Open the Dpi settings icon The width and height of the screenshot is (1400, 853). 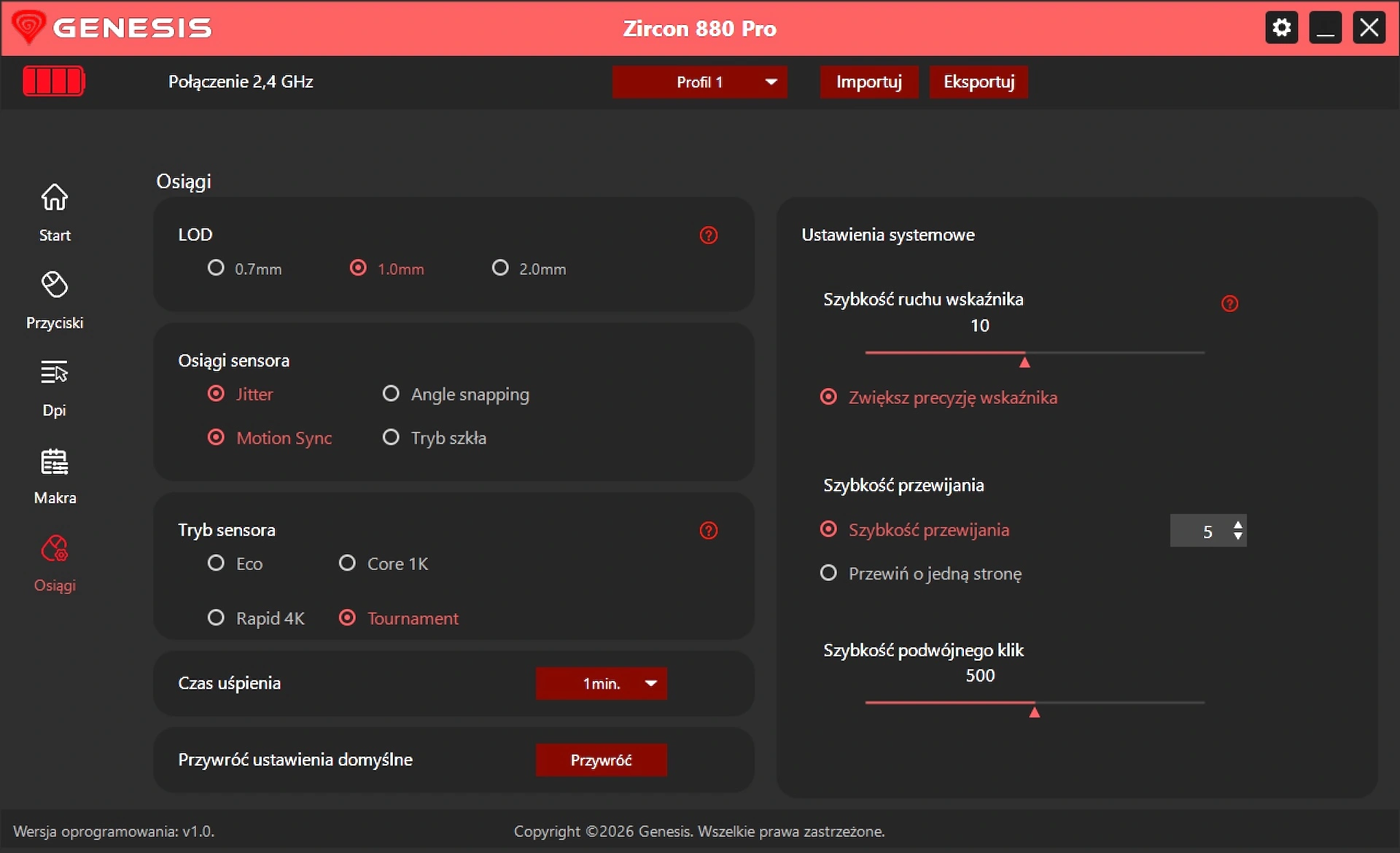coord(55,372)
